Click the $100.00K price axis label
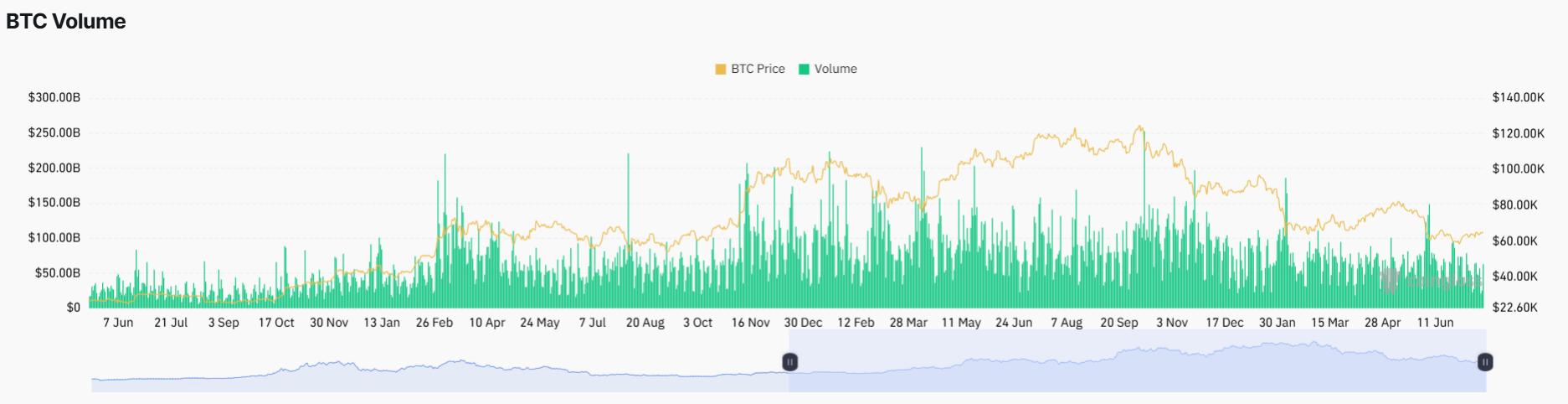Image resolution: width=1568 pixels, height=404 pixels. tap(1519, 168)
